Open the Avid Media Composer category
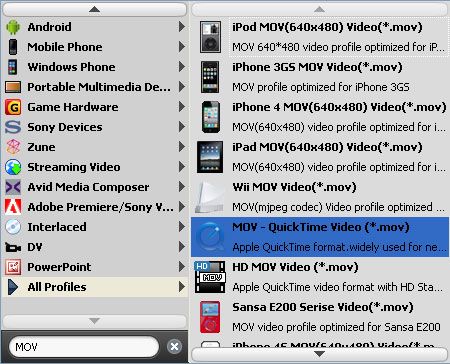The height and width of the screenshot is (364, 450). click(x=95, y=187)
